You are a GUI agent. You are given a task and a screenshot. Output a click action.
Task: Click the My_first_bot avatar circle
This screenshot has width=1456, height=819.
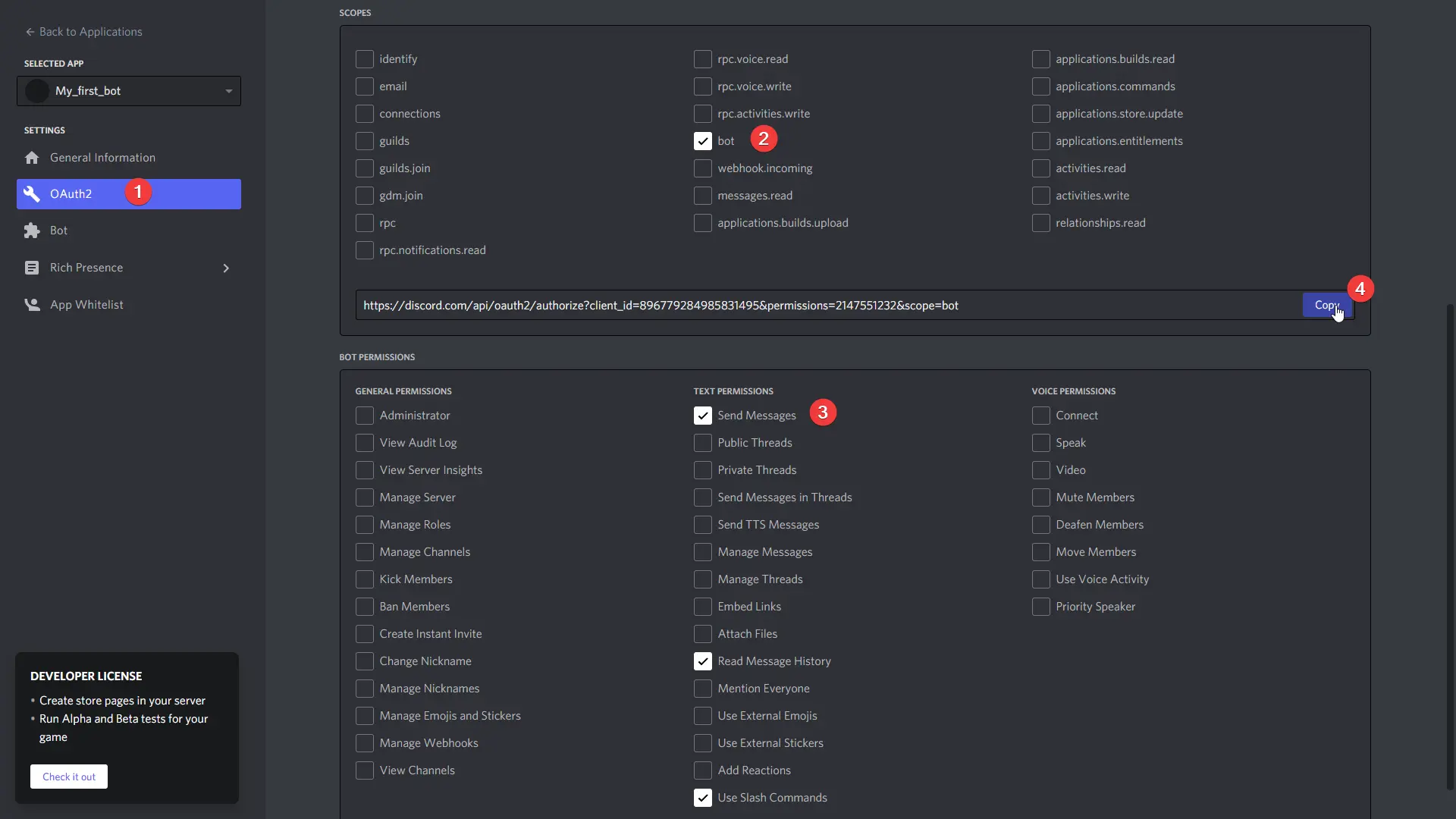36,91
